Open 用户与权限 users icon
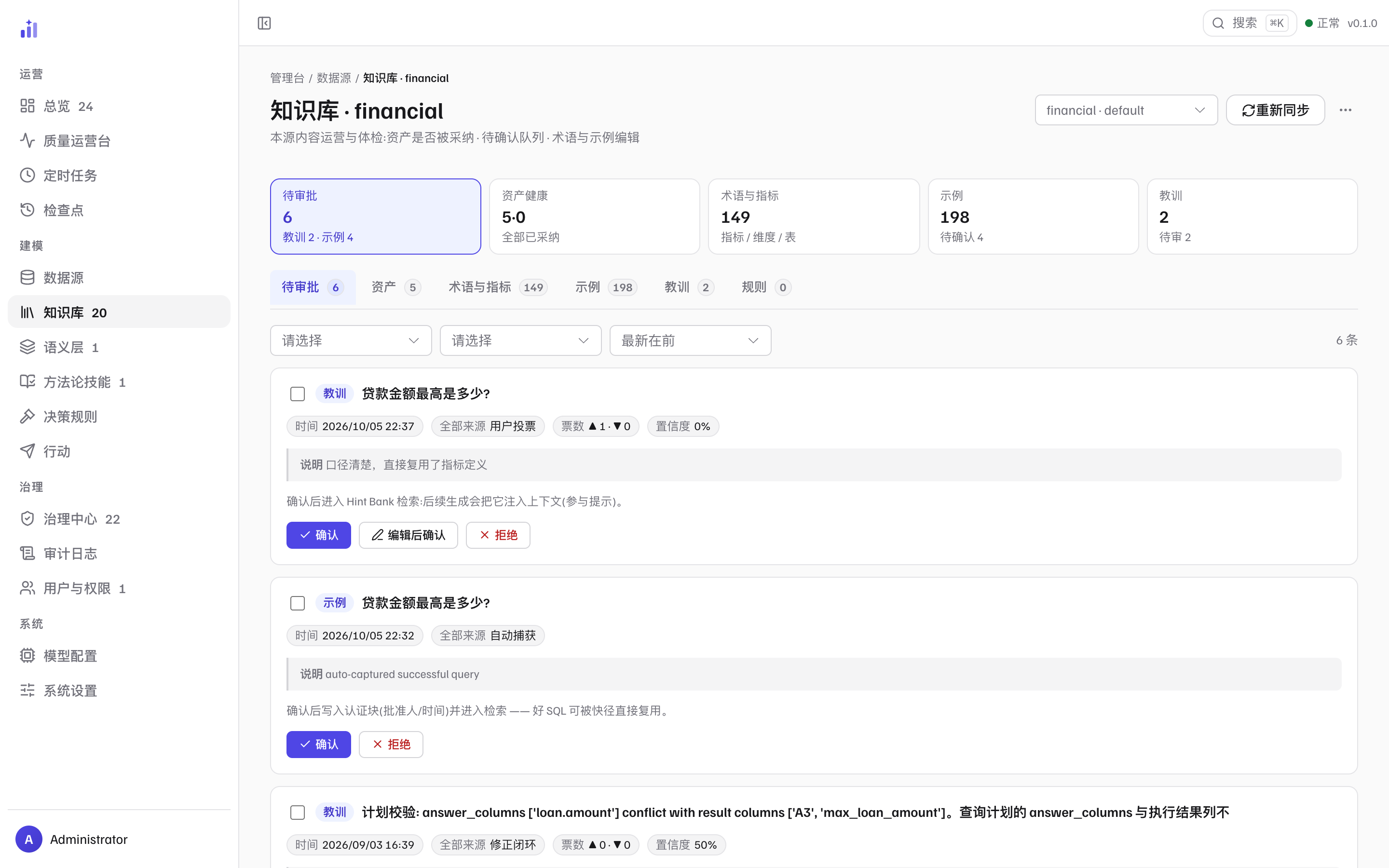Image resolution: width=1389 pixels, height=868 pixels. tap(27, 588)
